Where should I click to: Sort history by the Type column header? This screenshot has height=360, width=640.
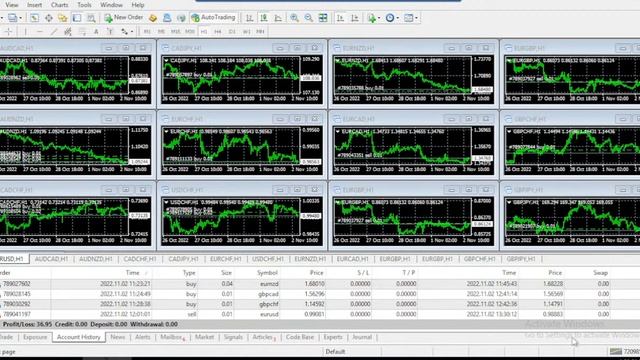[x=189, y=273]
